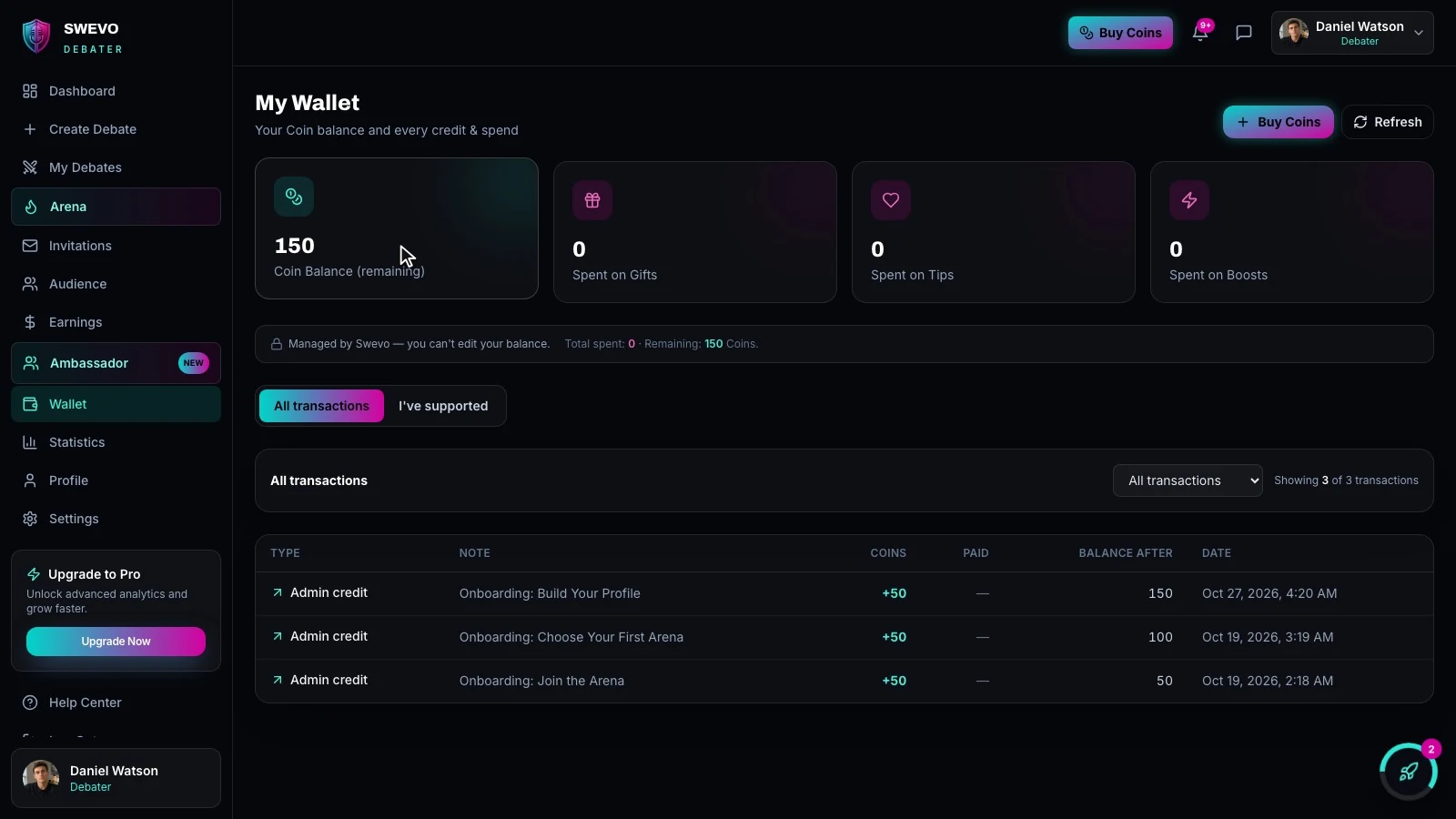The height and width of the screenshot is (819, 1456).
Task: Open My Debates in the sidebar
Action: coord(116,167)
